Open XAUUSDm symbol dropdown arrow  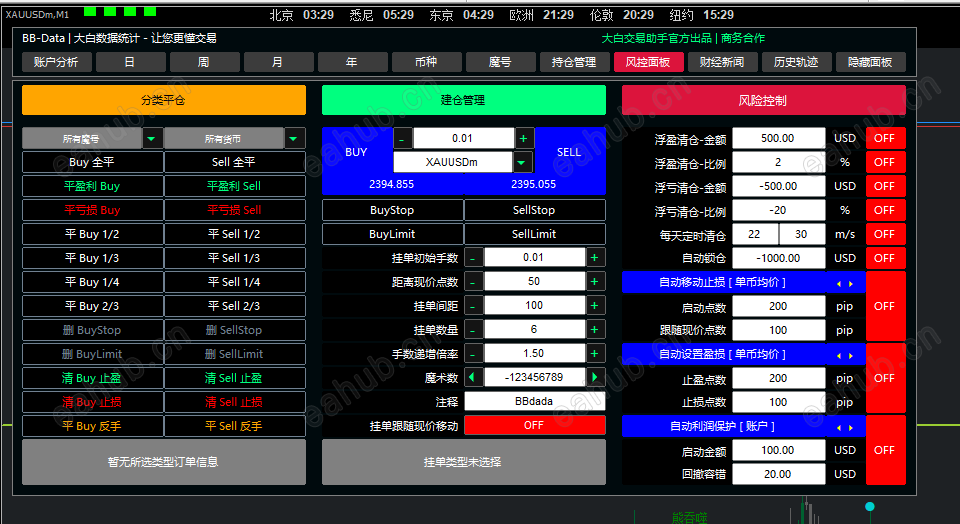tap(522, 162)
